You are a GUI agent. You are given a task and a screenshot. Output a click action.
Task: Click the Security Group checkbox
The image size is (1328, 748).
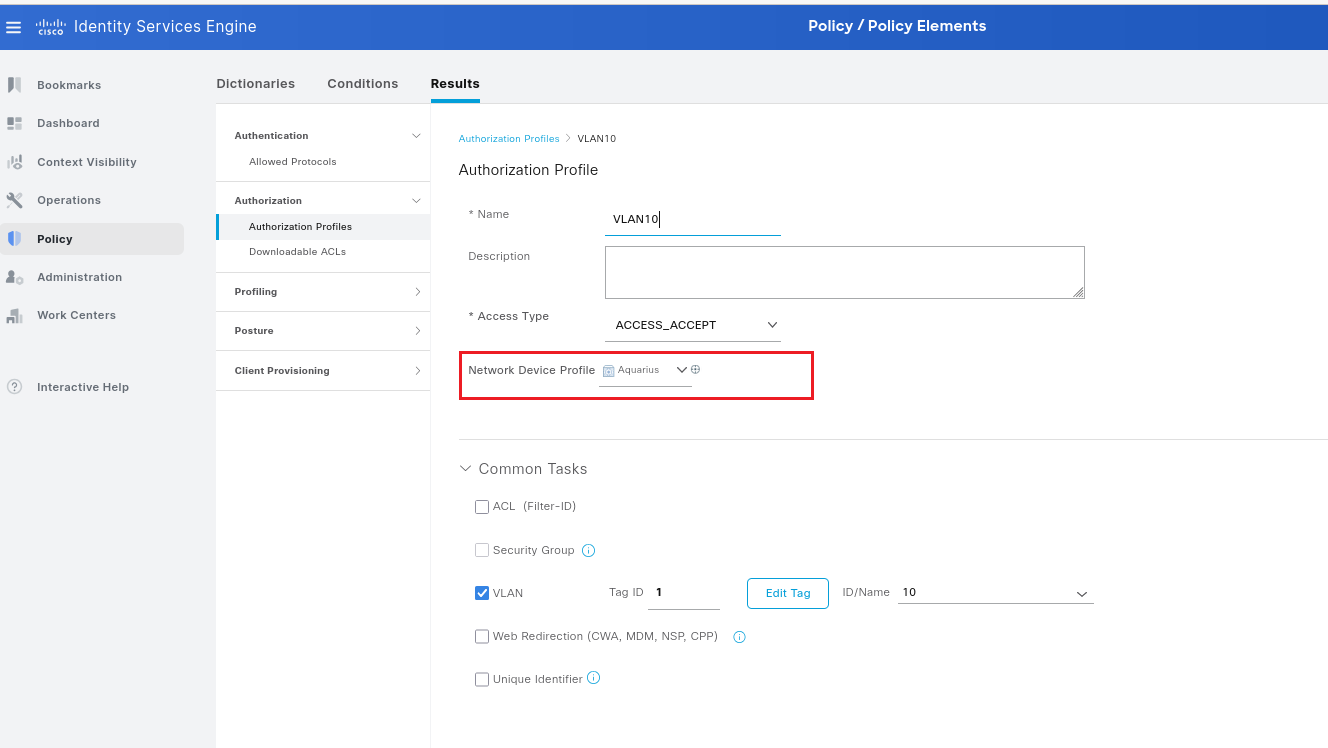click(x=482, y=550)
